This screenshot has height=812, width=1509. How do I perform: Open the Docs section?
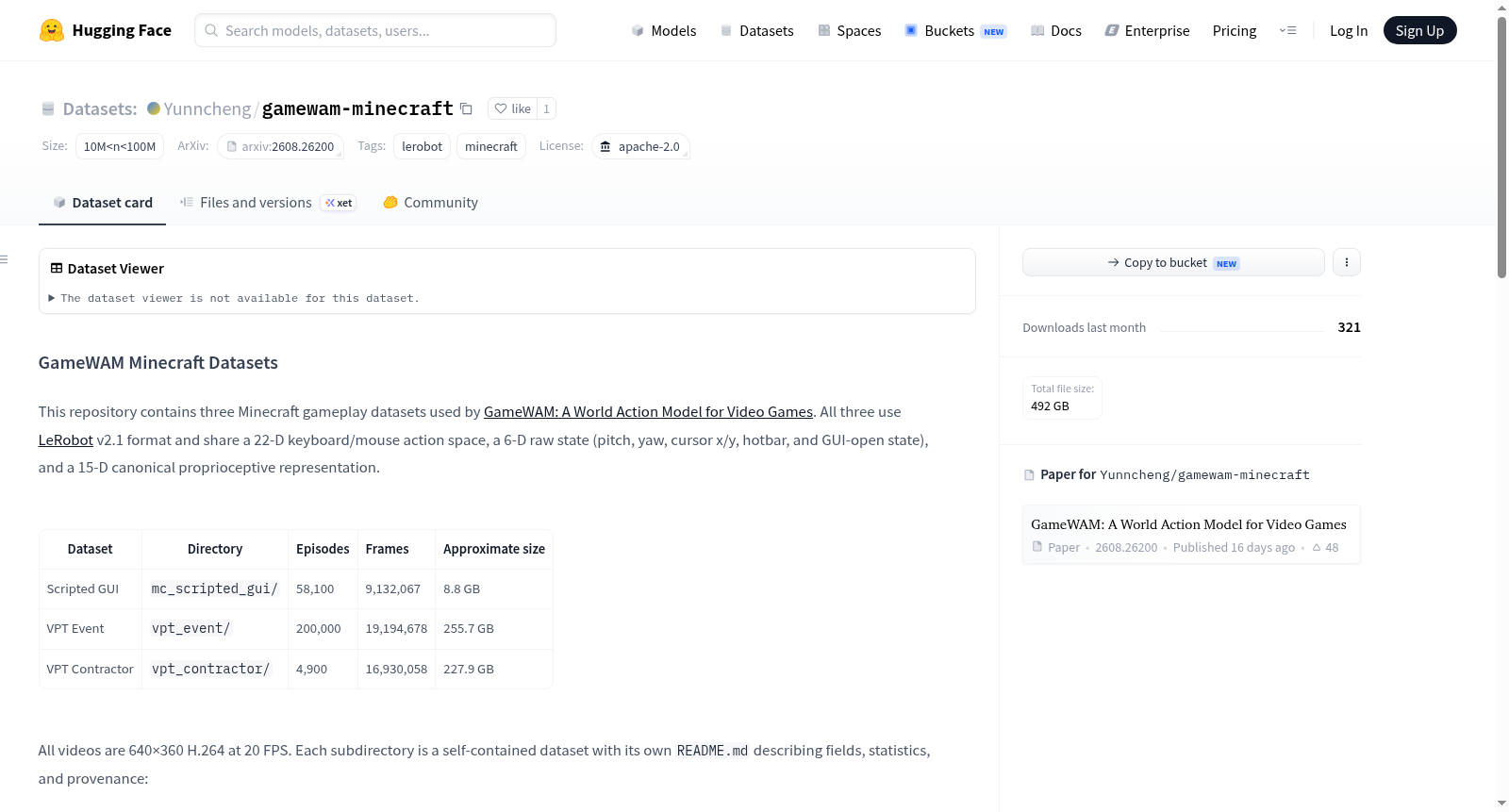pos(1056,30)
